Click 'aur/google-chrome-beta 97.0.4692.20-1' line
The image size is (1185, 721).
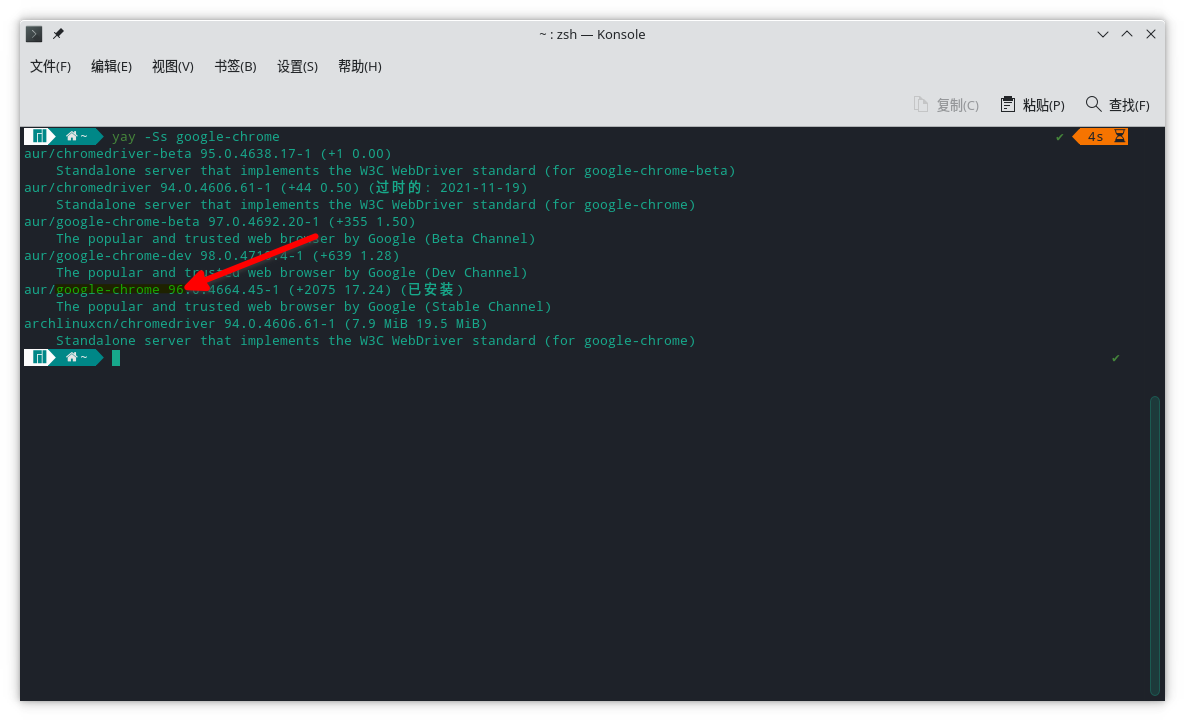click(220, 221)
